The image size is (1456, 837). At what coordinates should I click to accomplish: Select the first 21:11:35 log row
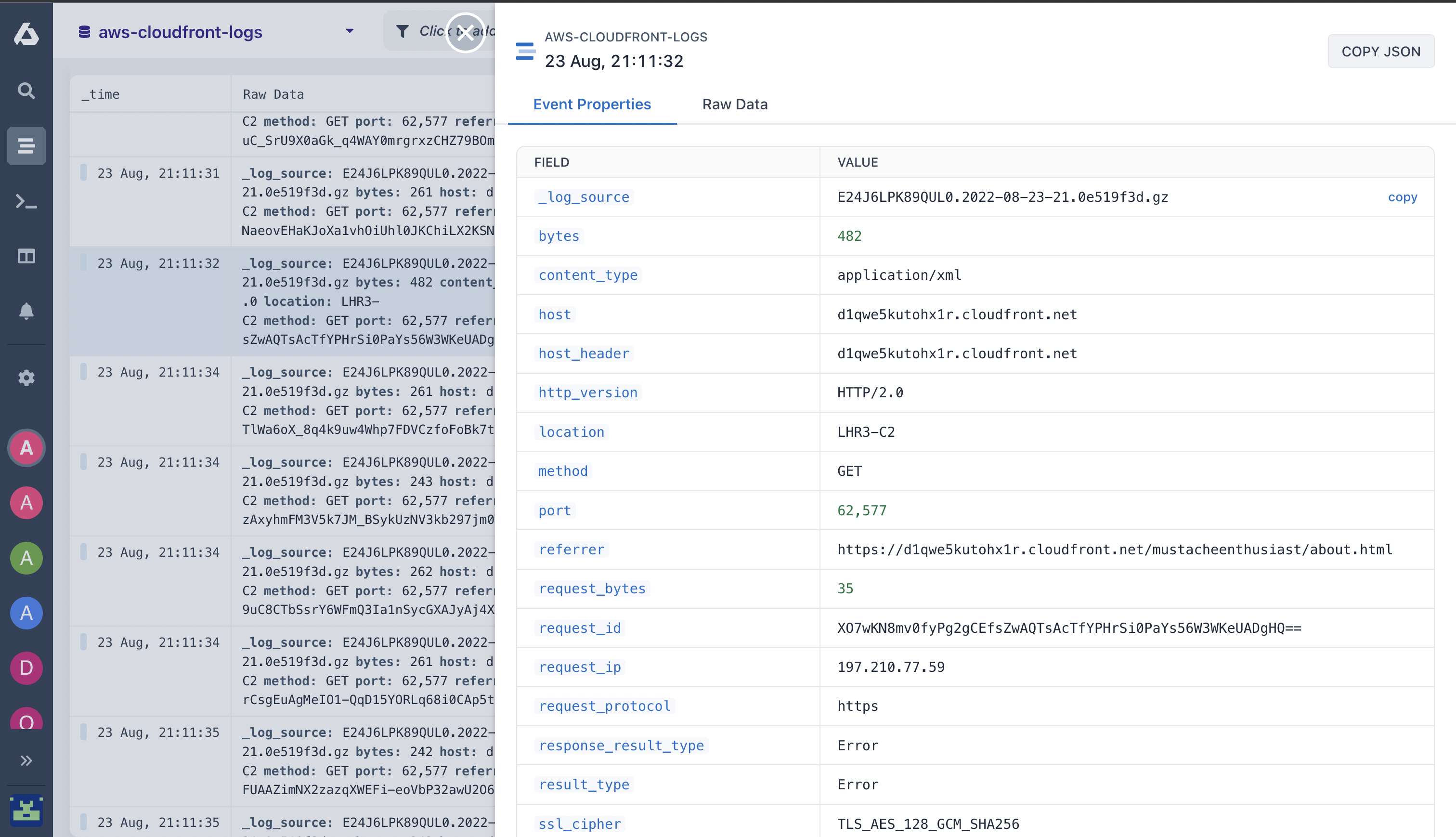click(x=282, y=761)
